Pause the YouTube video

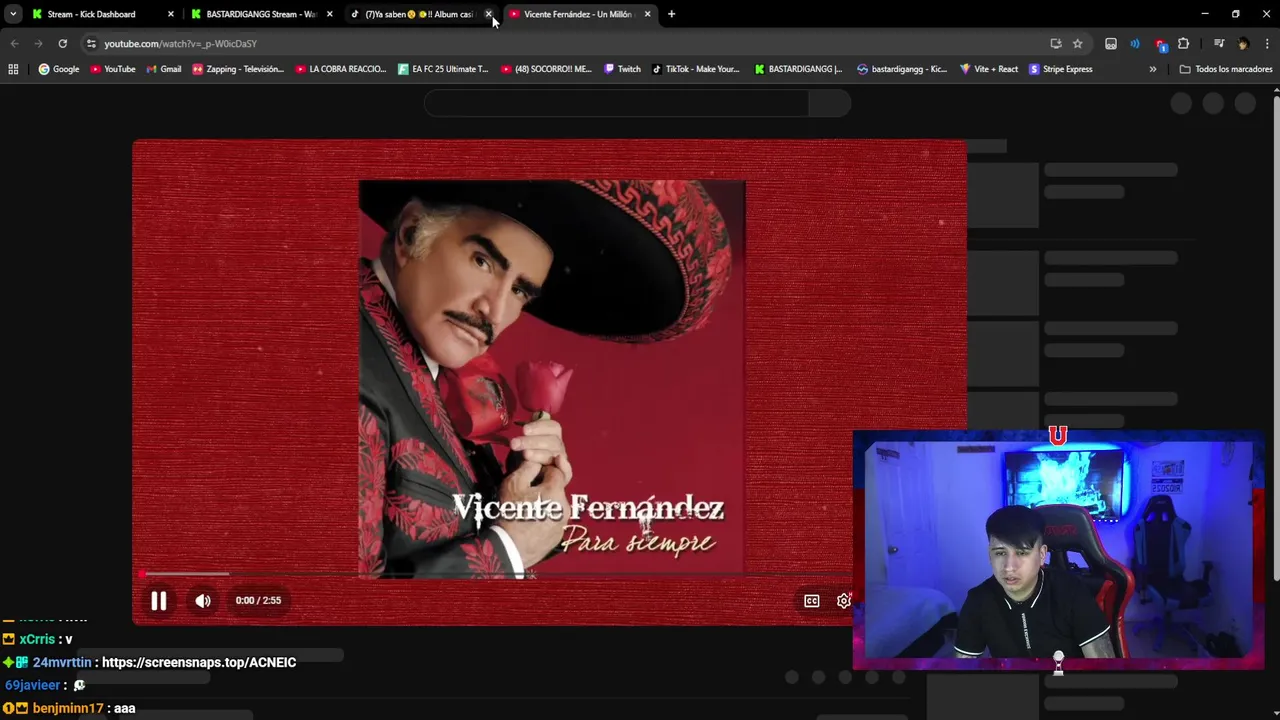point(158,601)
